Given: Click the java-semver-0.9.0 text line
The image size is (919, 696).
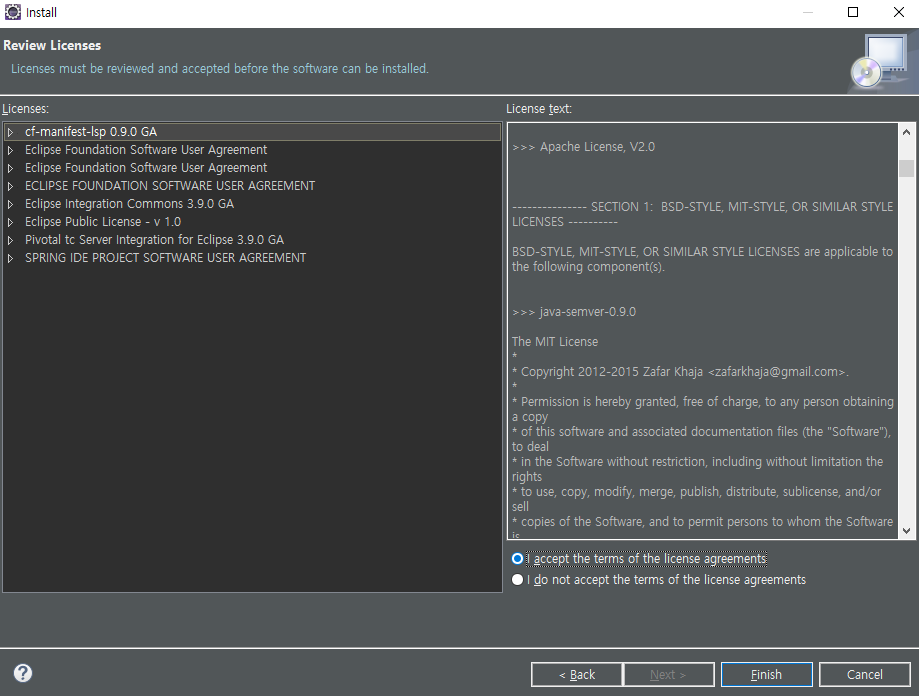Looking at the screenshot, I should tap(574, 312).
